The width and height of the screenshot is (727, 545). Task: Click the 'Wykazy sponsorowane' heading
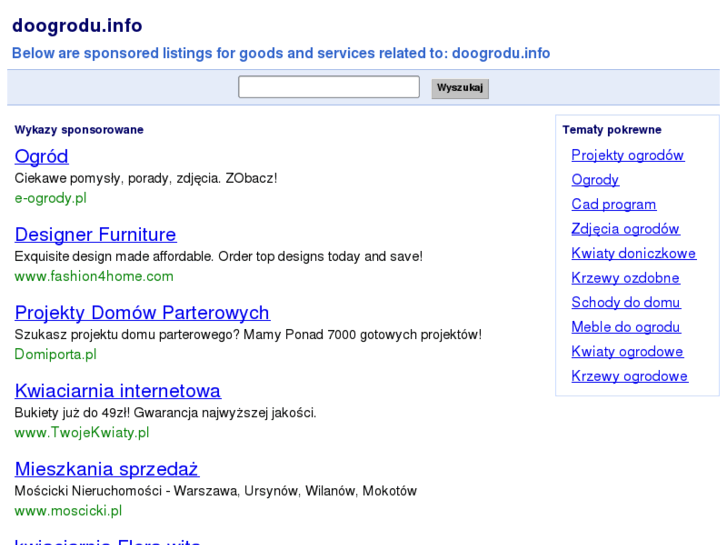(79, 130)
